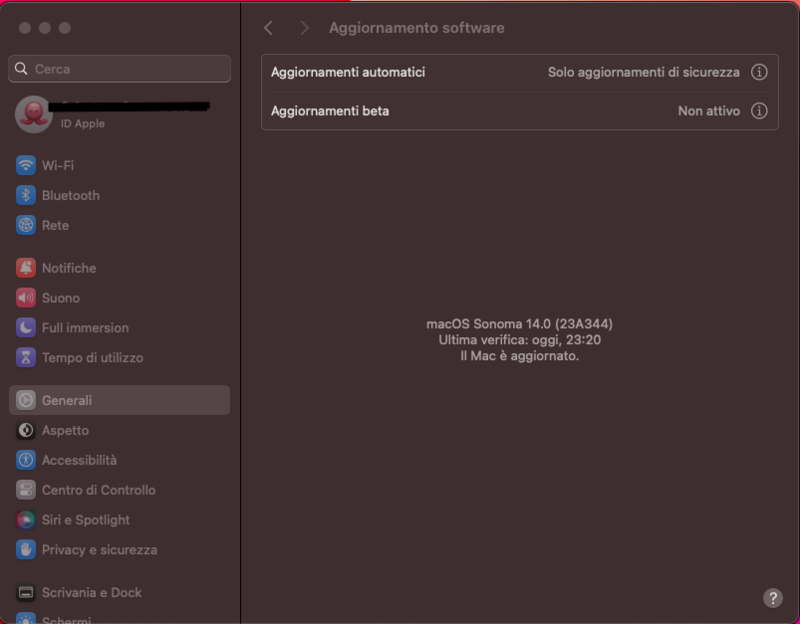Open Rete settings from sidebar
This screenshot has height=624, width=800.
tap(119, 225)
